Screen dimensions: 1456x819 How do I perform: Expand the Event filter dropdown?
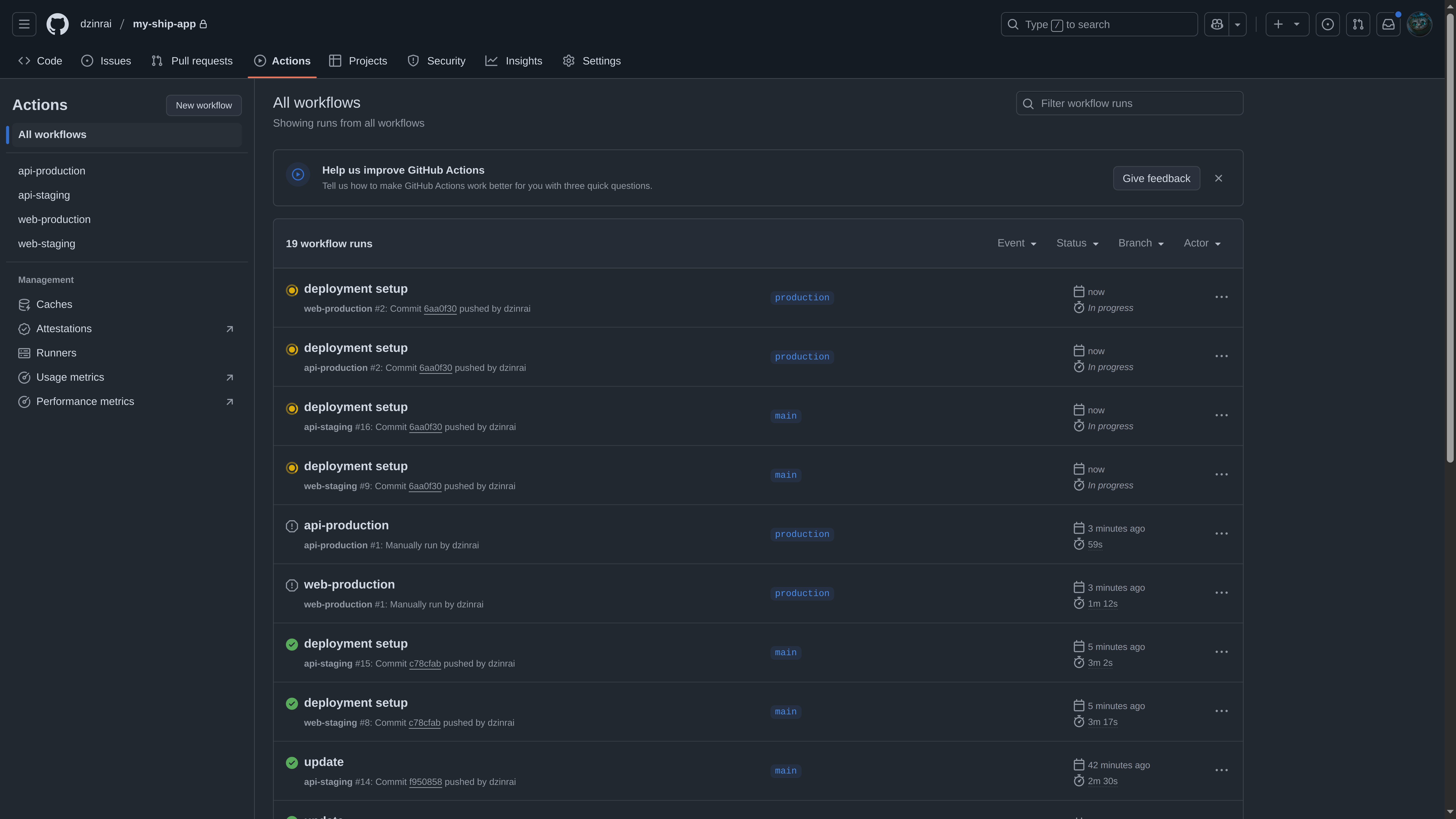tap(1016, 243)
